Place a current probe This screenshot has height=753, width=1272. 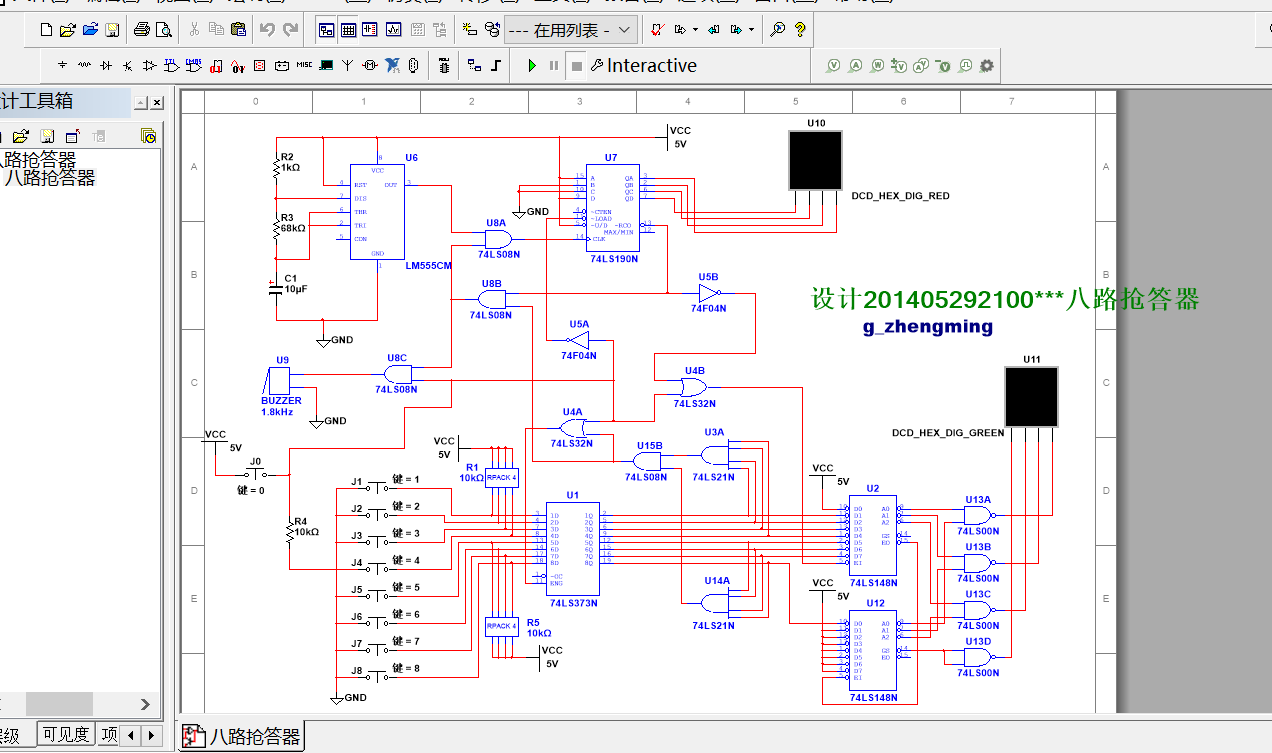tap(855, 65)
